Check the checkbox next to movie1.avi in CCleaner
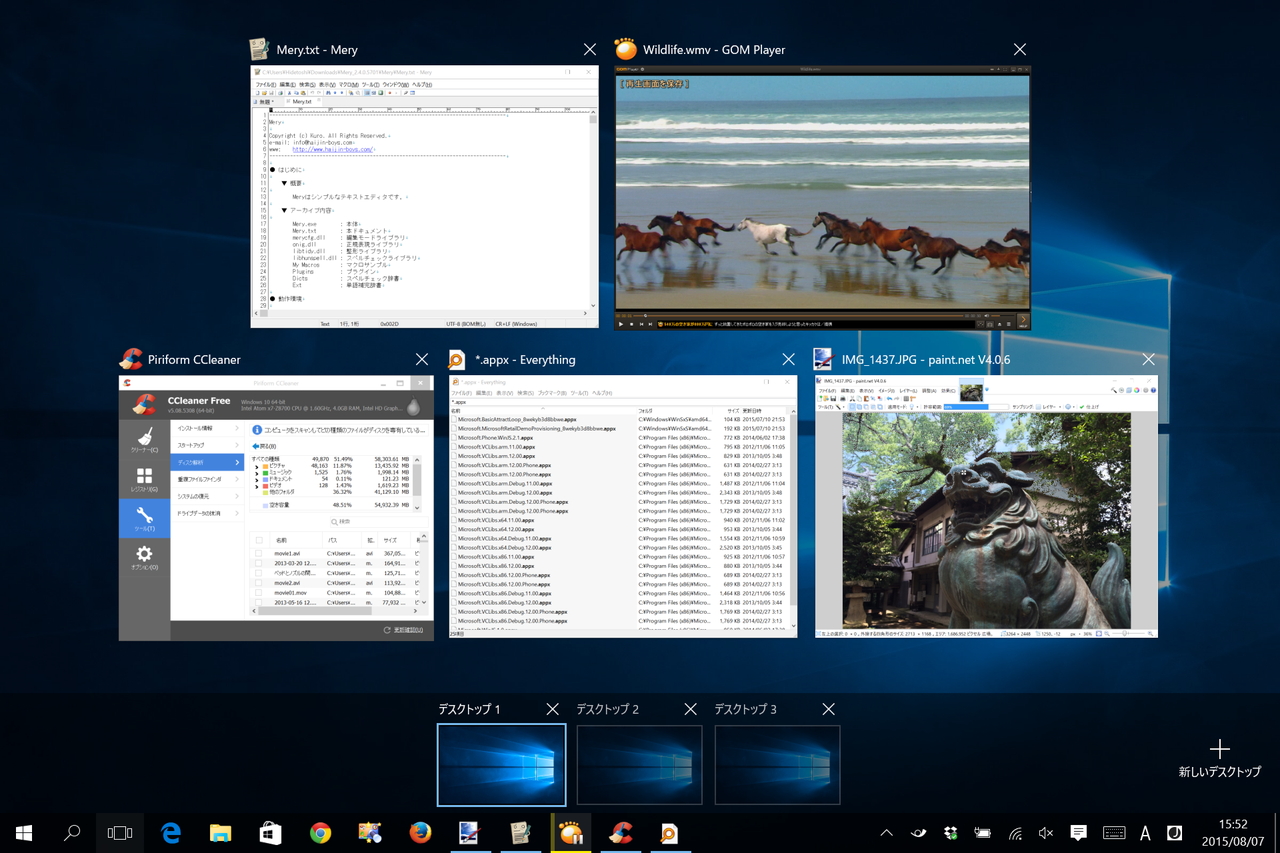 click(258, 553)
